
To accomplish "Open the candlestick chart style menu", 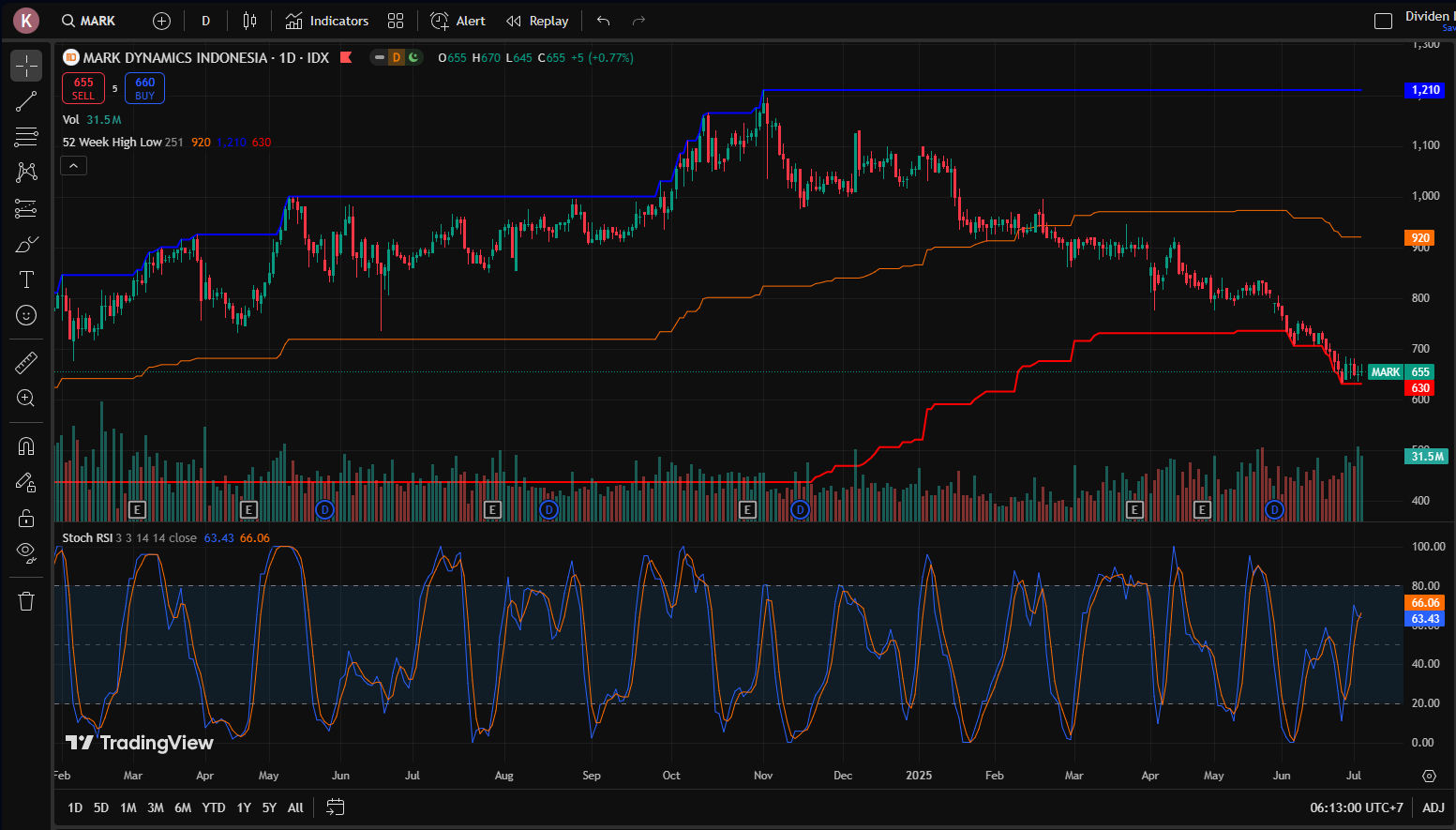I will tap(249, 21).
